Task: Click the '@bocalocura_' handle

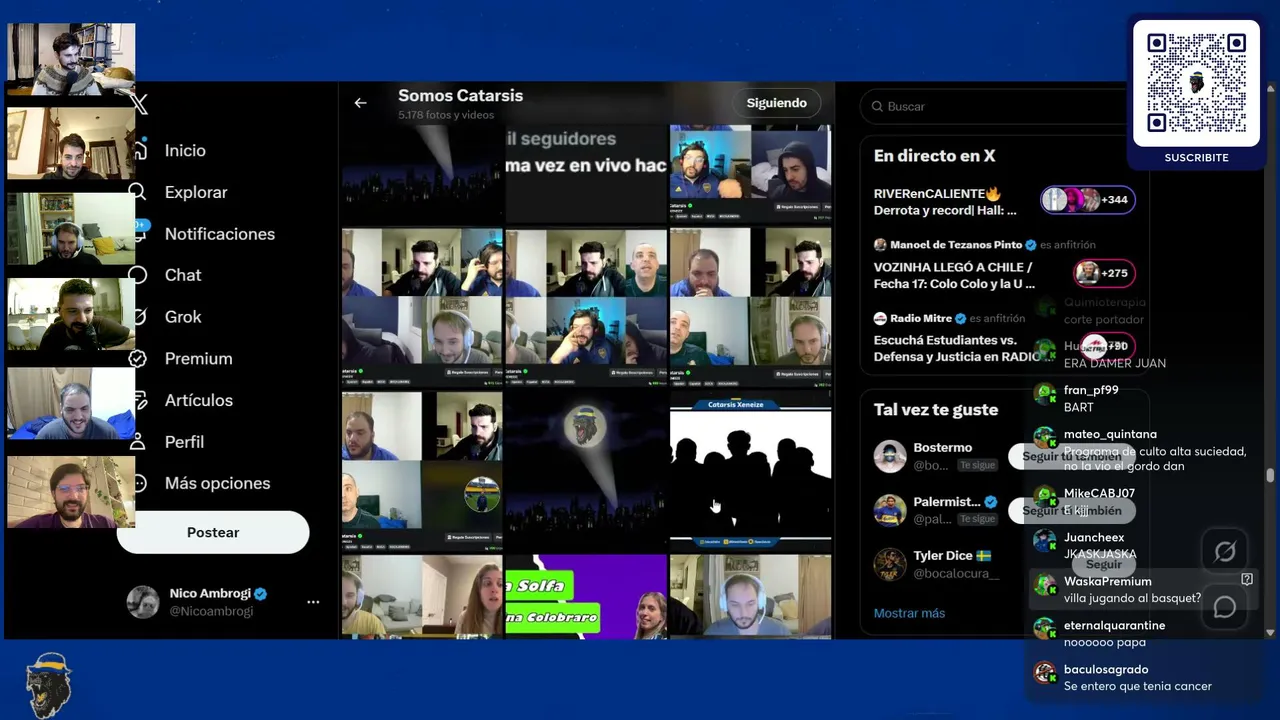Action: (x=956, y=573)
